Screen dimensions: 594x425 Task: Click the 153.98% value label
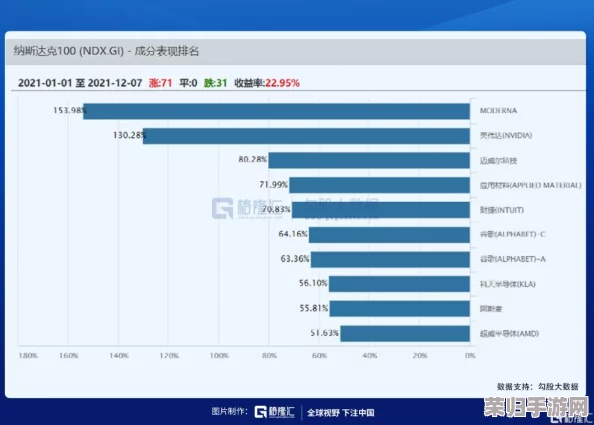70,110
